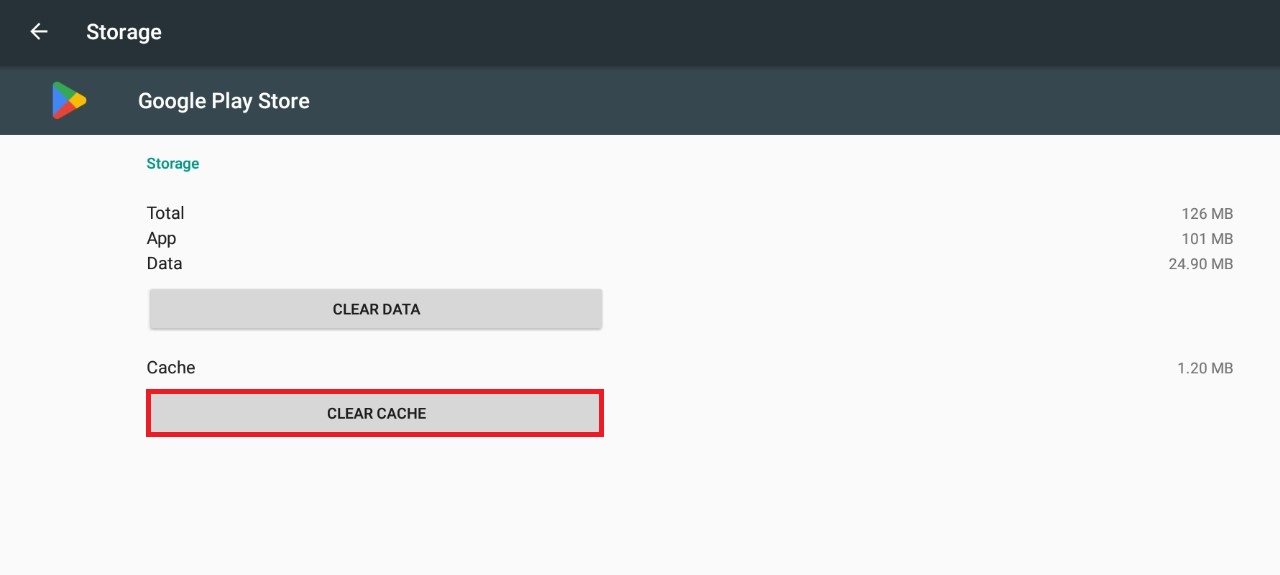The image size is (1280, 575).
Task: Select the Total label
Action: [x=166, y=213]
